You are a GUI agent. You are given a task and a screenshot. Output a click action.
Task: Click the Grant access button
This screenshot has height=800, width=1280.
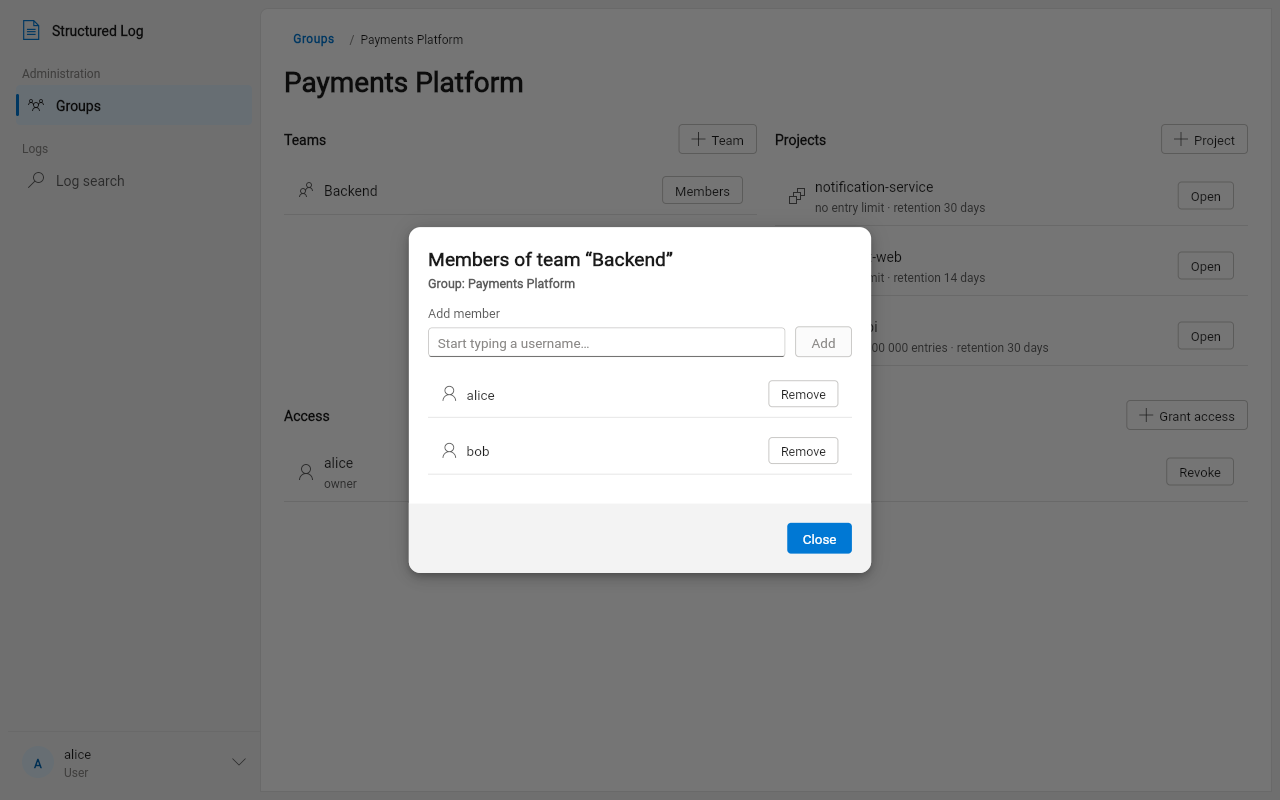point(1187,415)
